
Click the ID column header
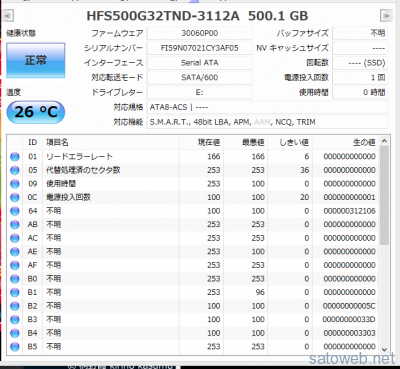click(x=32, y=142)
